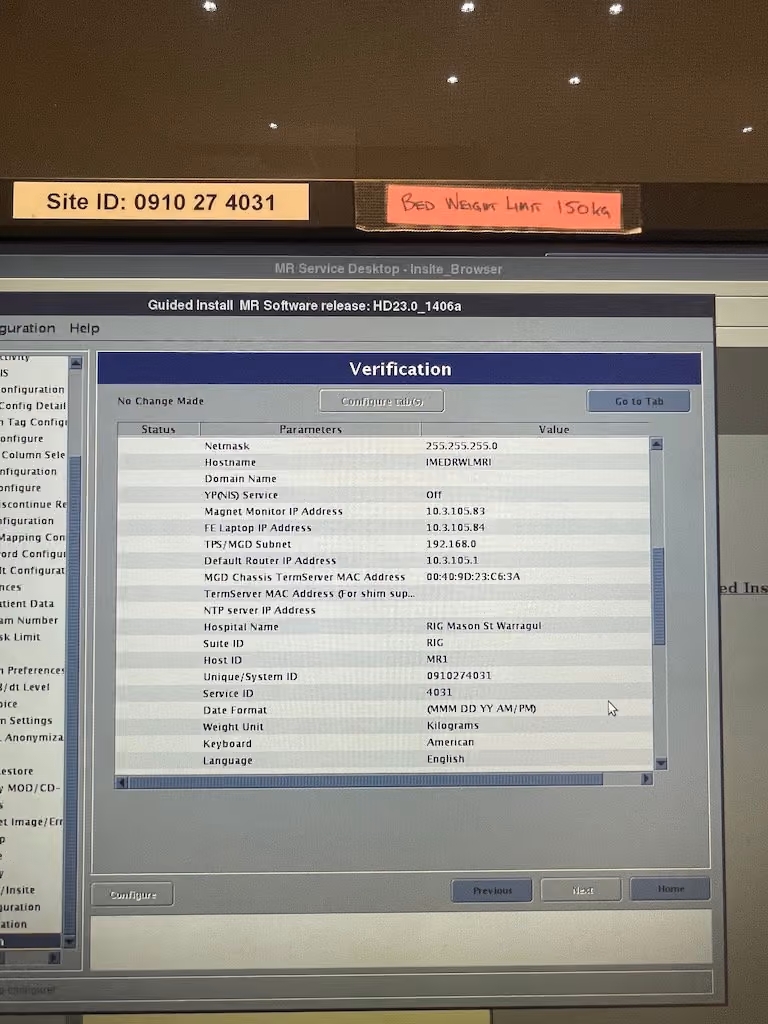The image size is (768, 1024).
Task: Select sidebar item Column Sele
Action: point(33,455)
